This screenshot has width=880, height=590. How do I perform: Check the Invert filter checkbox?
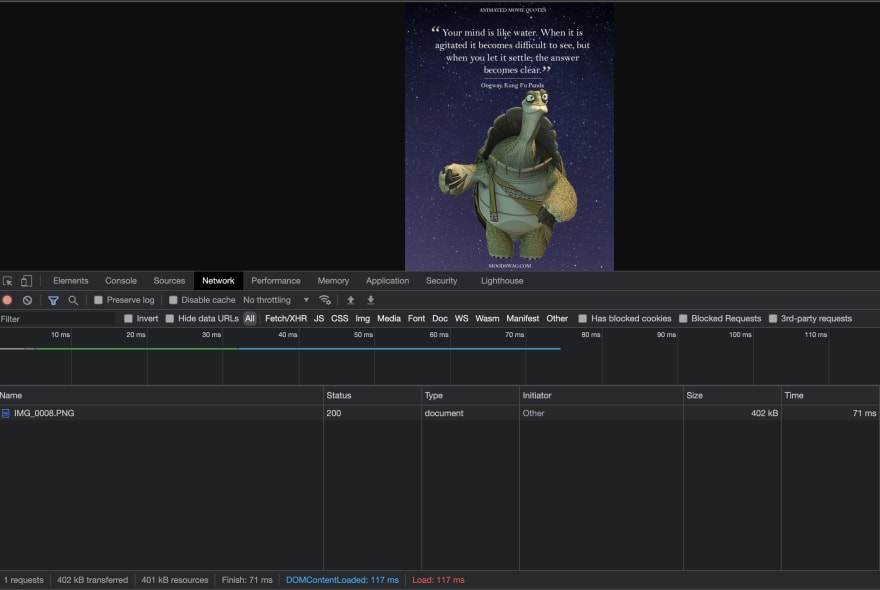pos(128,318)
